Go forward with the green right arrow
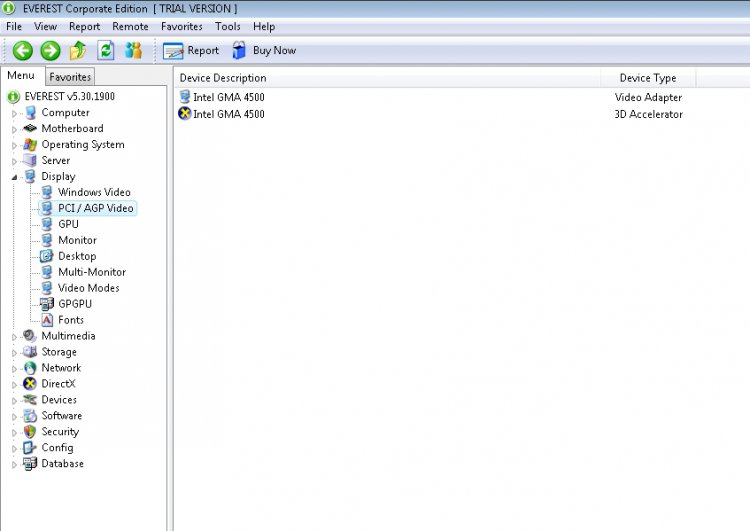 pos(50,51)
